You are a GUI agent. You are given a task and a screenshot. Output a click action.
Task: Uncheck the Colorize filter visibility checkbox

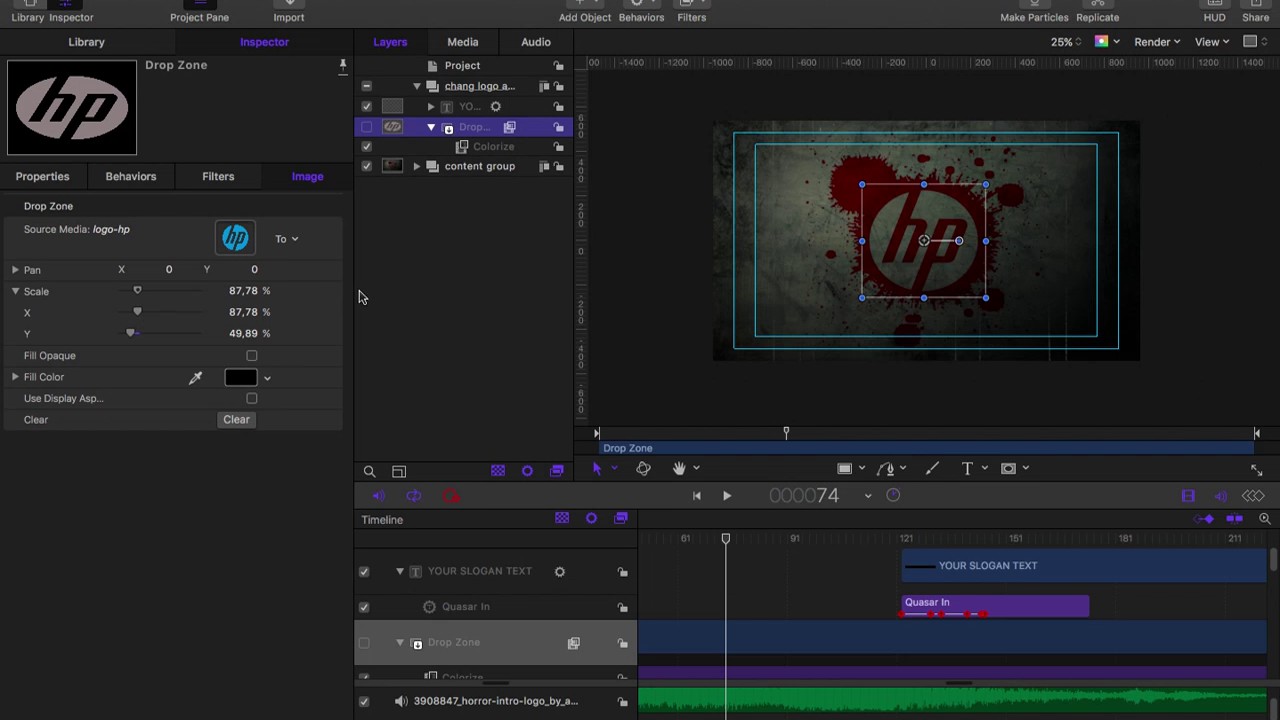pyautogui.click(x=366, y=146)
